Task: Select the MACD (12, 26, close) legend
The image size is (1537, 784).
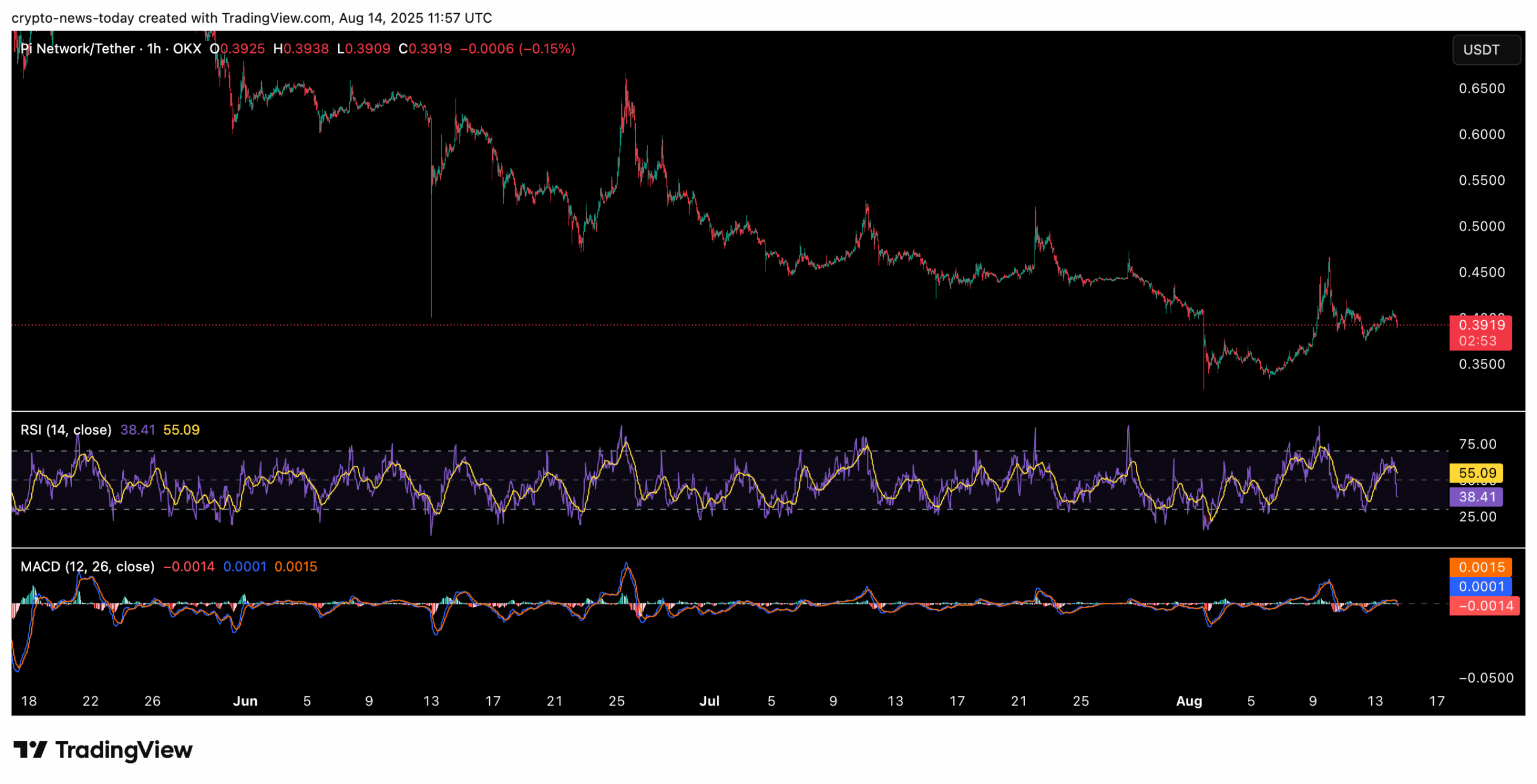Action: tap(88, 567)
